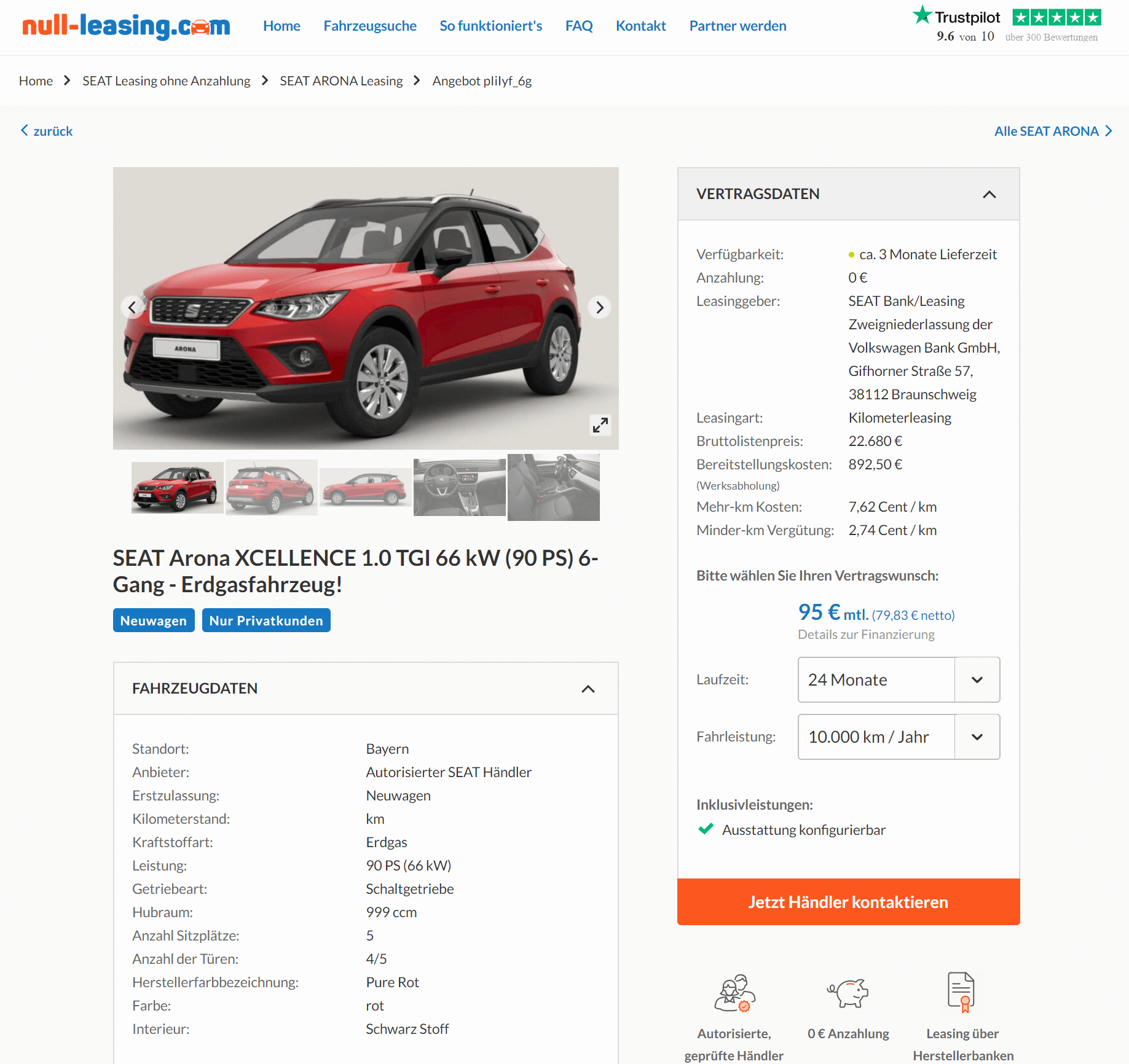This screenshot has height=1064, width=1129.
Task: Go back via the zurück link
Action: (47, 131)
